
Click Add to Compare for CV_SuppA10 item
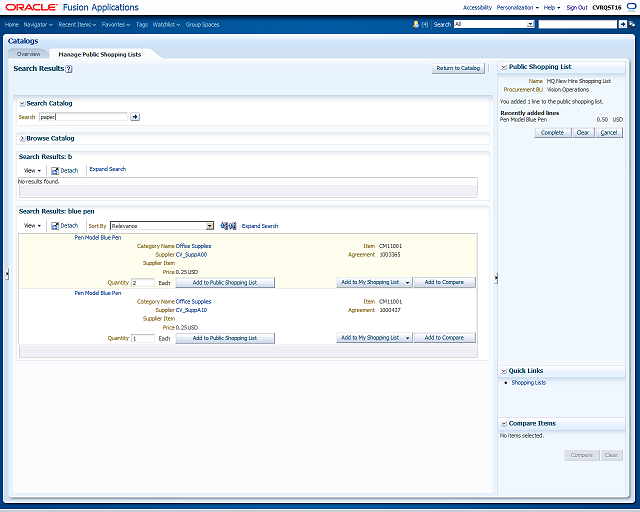coord(444,338)
